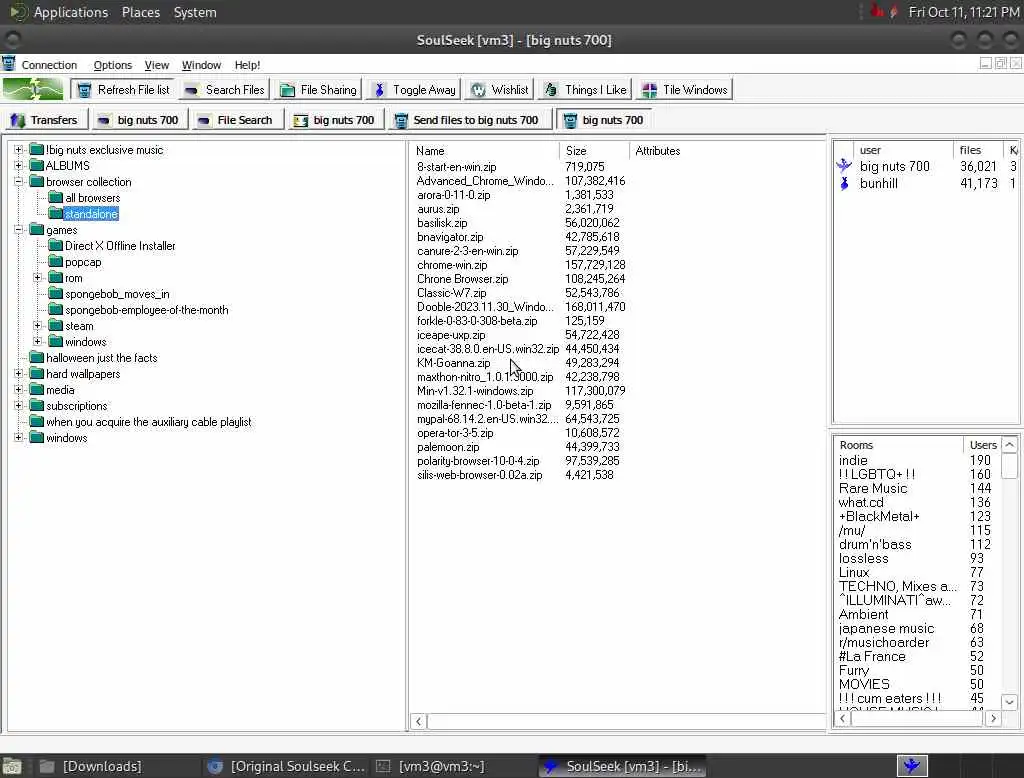
Task: Select the auxiliary cable playlist folder icon
Action: click(37, 421)
